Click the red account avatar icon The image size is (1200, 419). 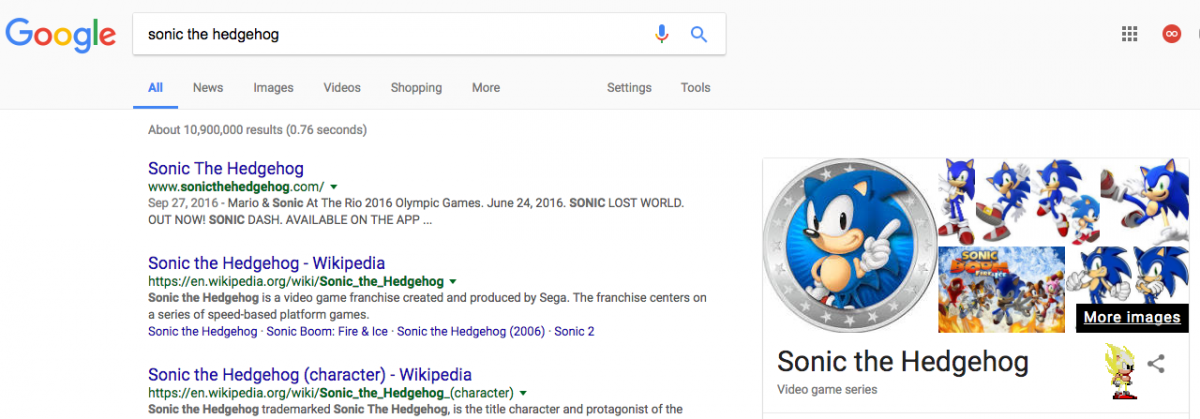click(x=1171, y=34)
